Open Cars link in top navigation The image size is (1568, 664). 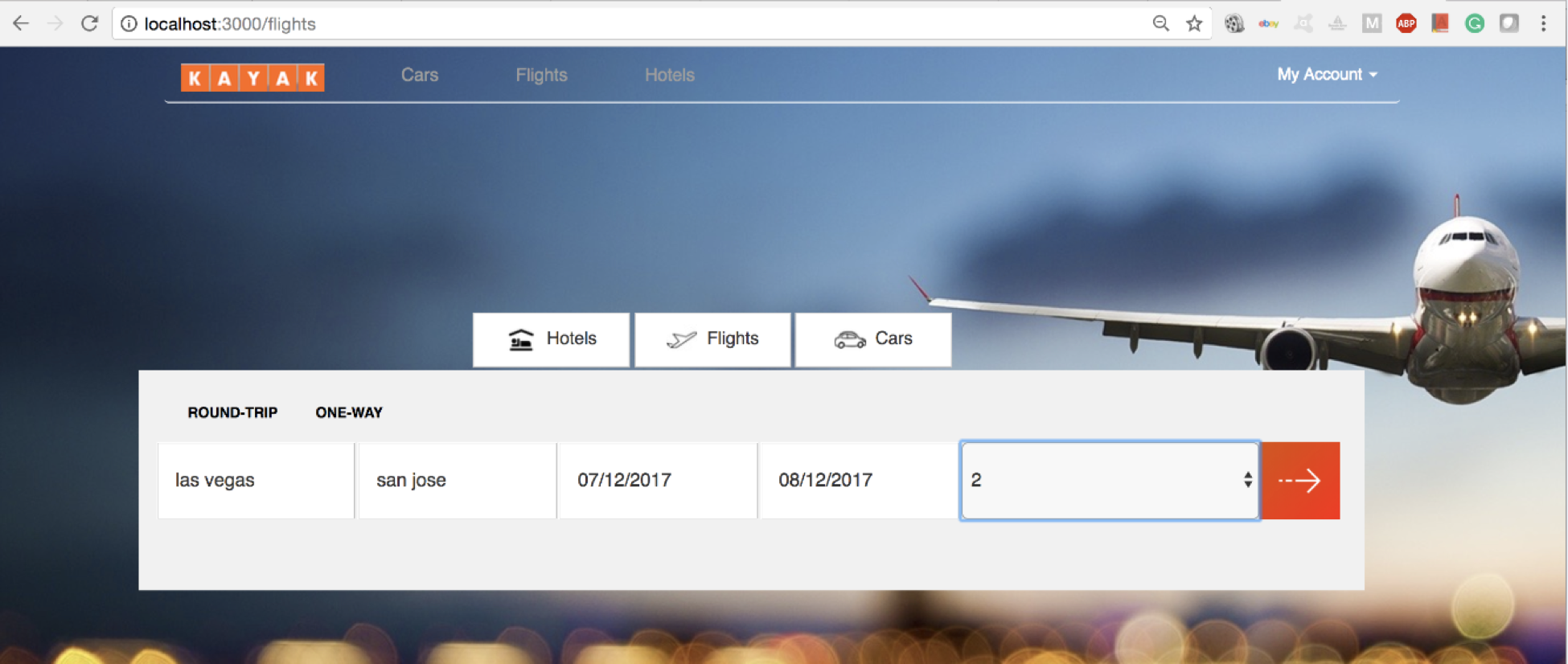[420, 75]
